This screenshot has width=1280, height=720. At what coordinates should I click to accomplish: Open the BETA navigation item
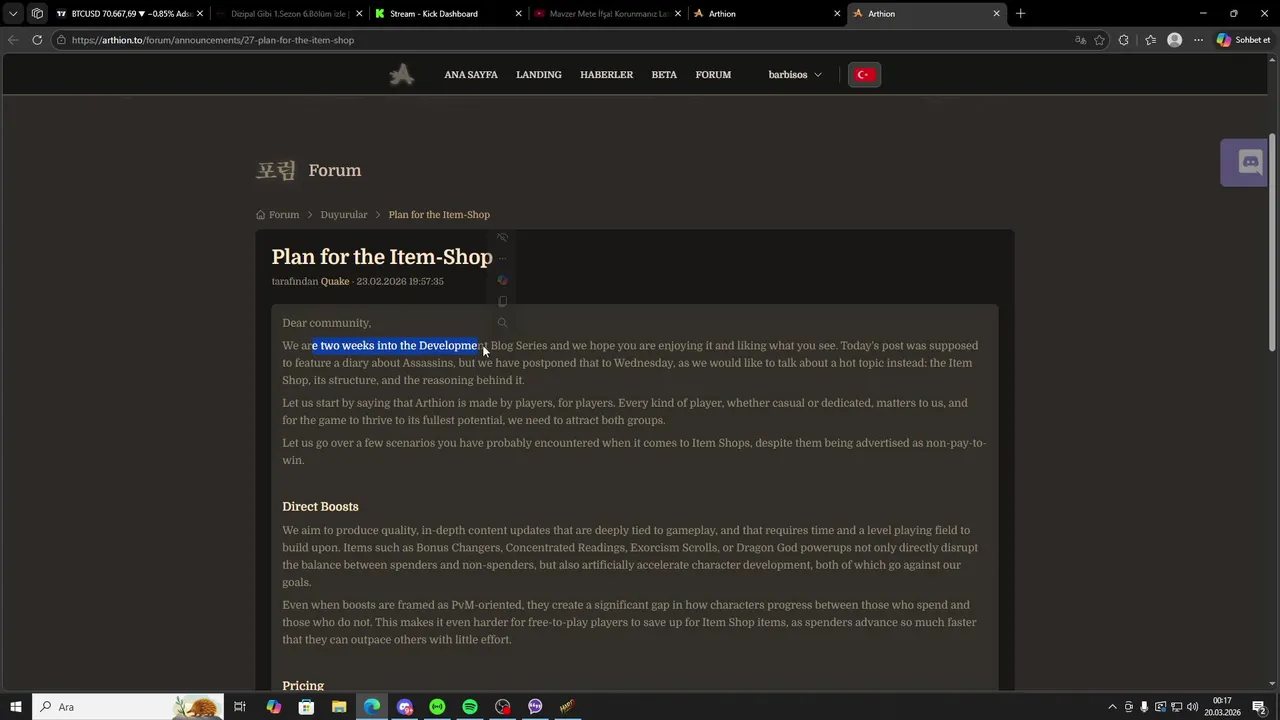(664, 75)
